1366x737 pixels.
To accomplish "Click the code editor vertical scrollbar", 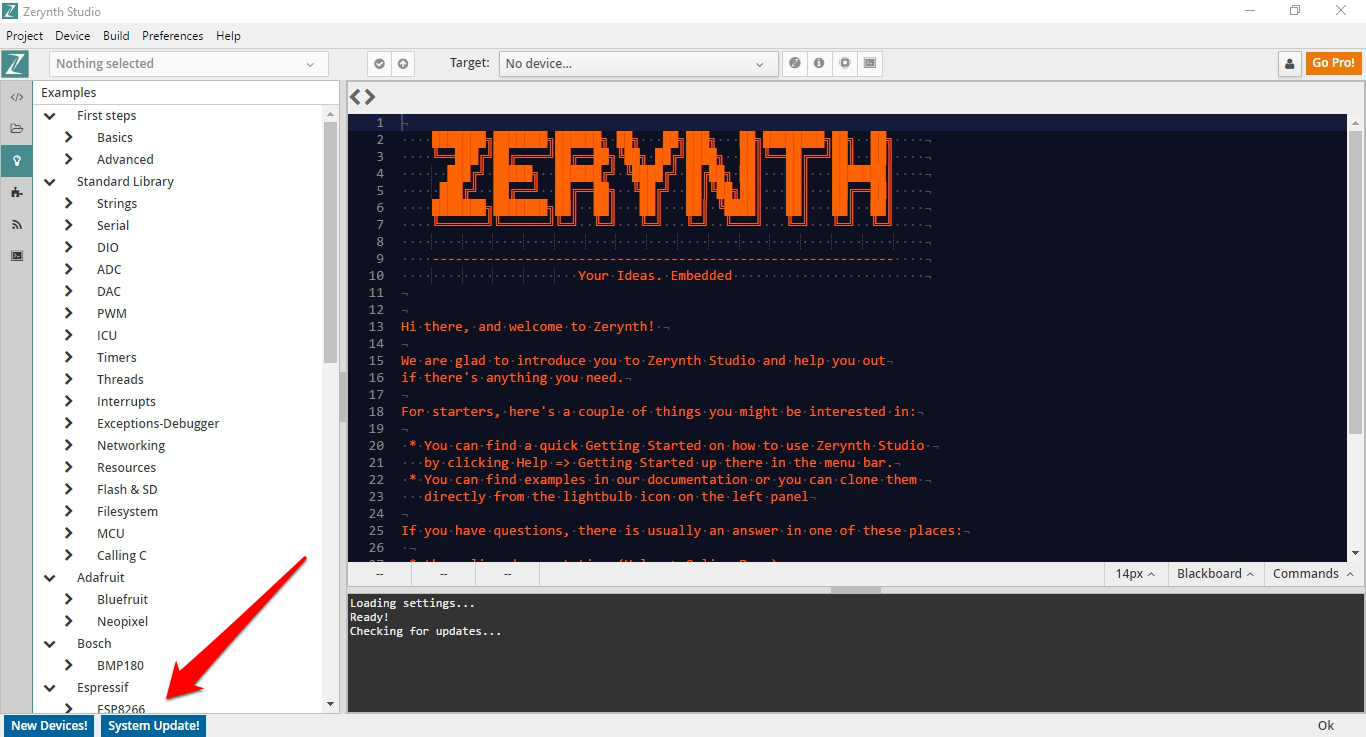I will (x=1356, y=281).
